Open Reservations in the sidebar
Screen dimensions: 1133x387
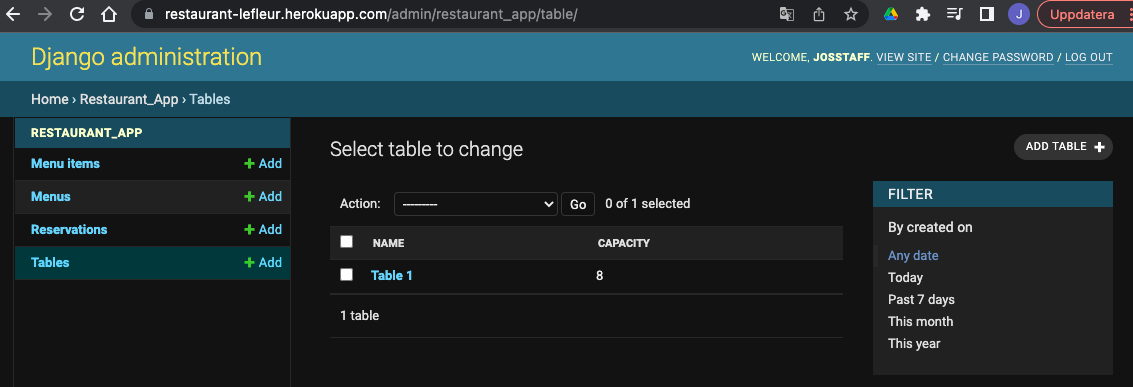coord(69,230)
